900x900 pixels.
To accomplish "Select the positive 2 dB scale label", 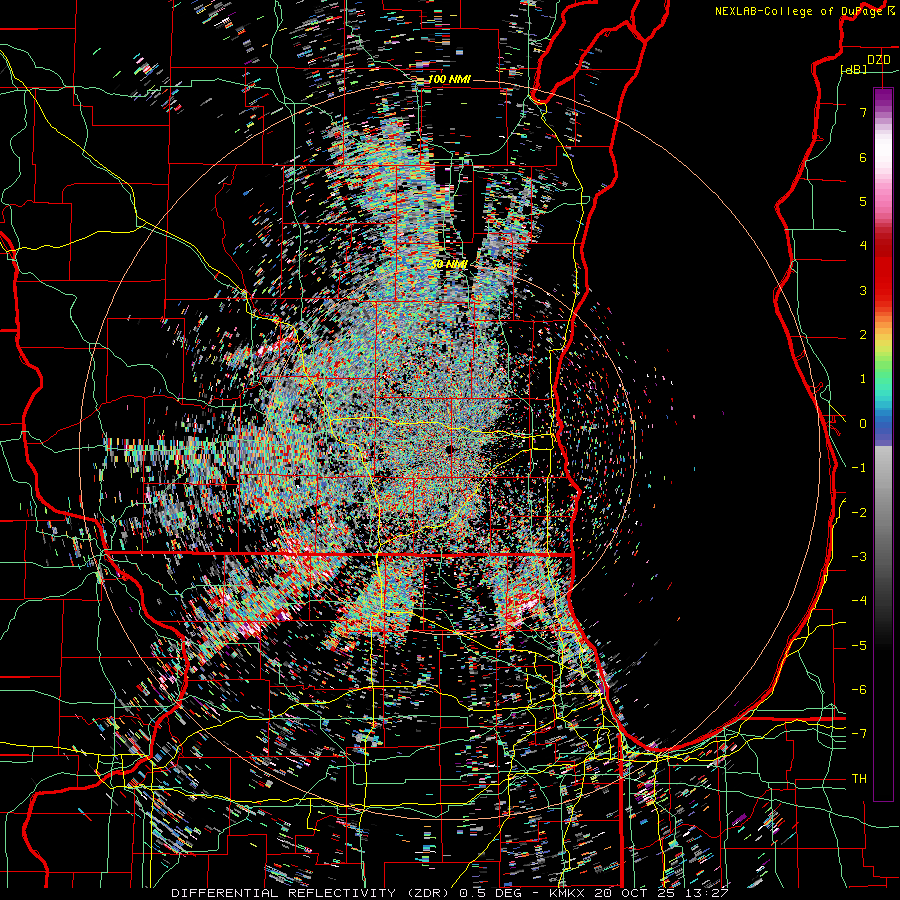I will click(863, 335).
